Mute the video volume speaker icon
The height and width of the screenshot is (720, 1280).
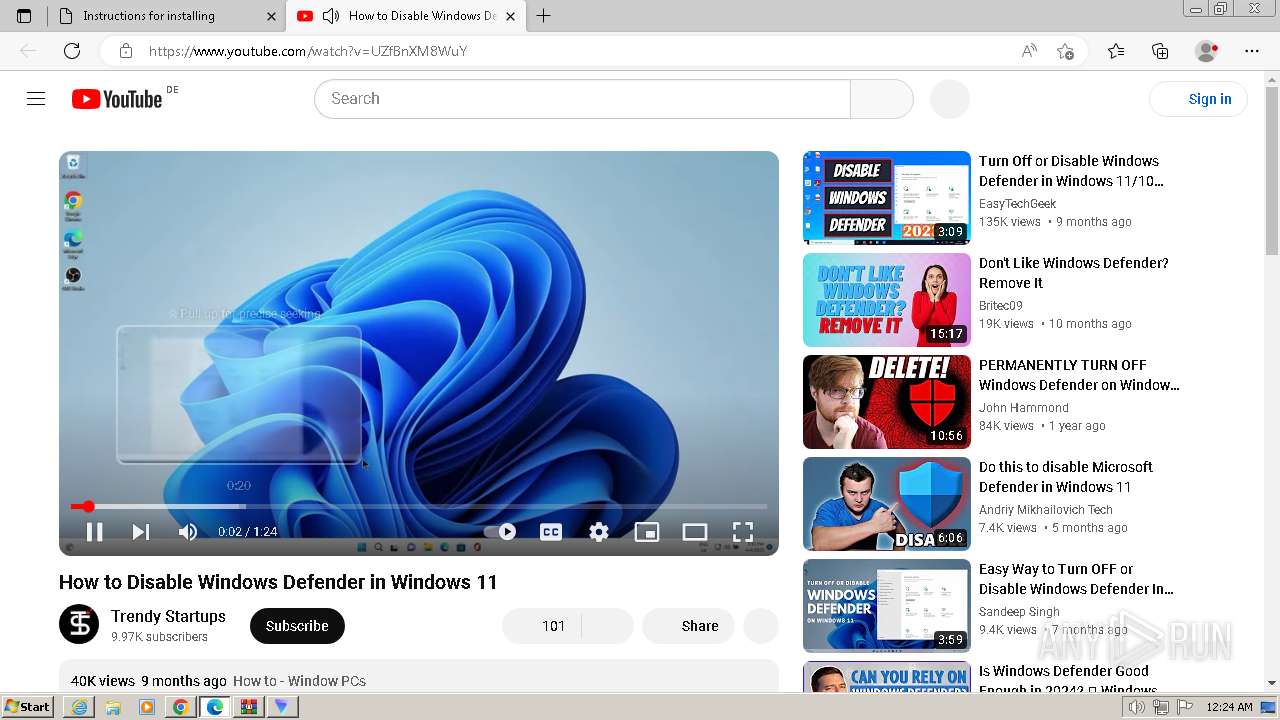188,532
